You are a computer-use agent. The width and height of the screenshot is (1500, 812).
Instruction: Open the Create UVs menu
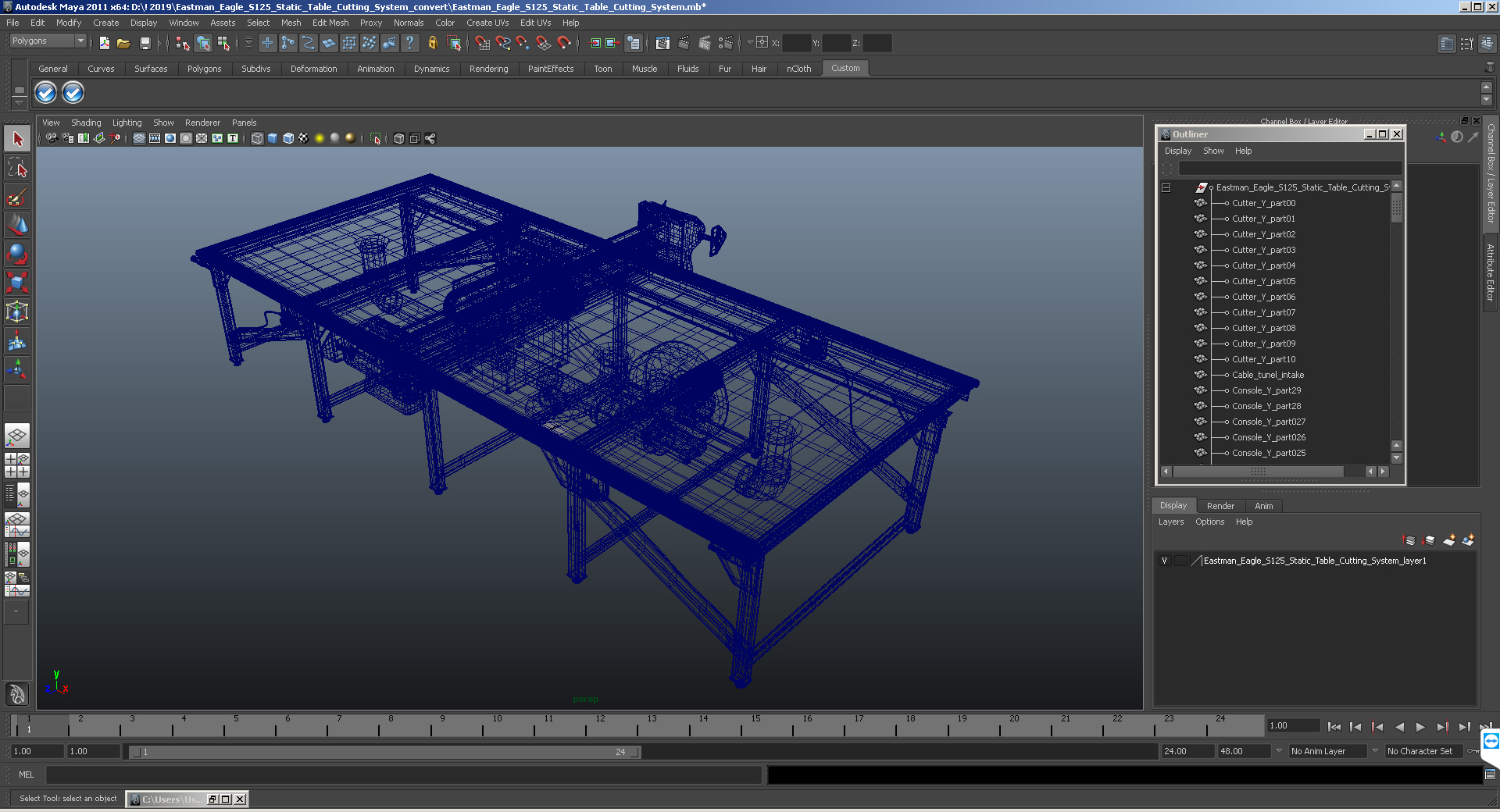[x=487, y=23]
